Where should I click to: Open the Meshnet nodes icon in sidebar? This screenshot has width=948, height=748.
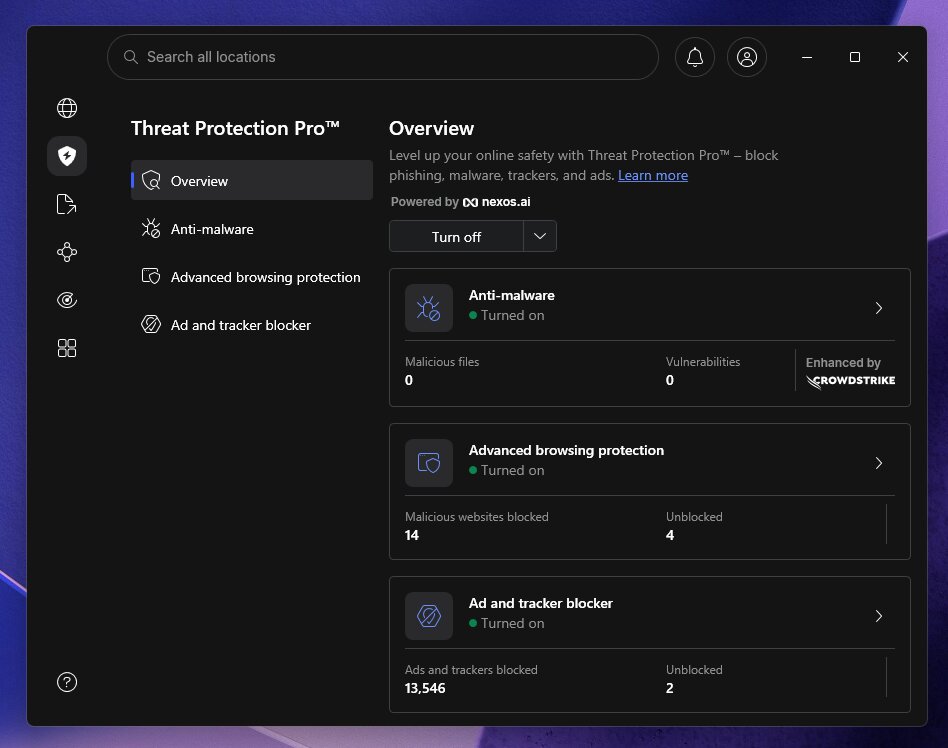[x=67, y=252]
